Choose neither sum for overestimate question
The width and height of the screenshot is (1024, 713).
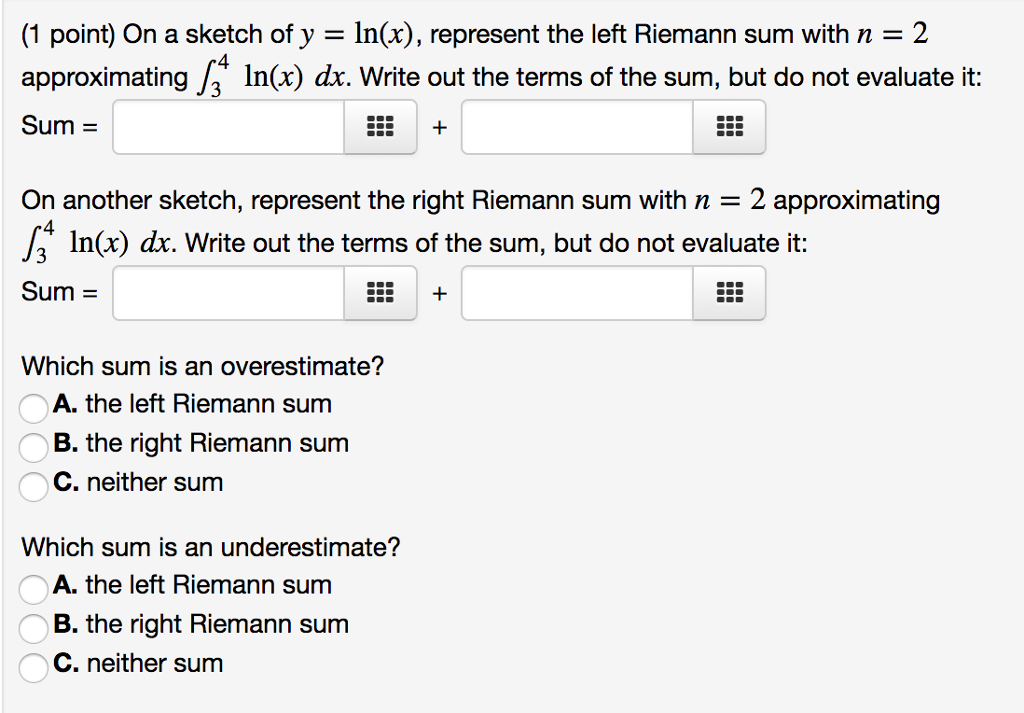tap(33, 487)
